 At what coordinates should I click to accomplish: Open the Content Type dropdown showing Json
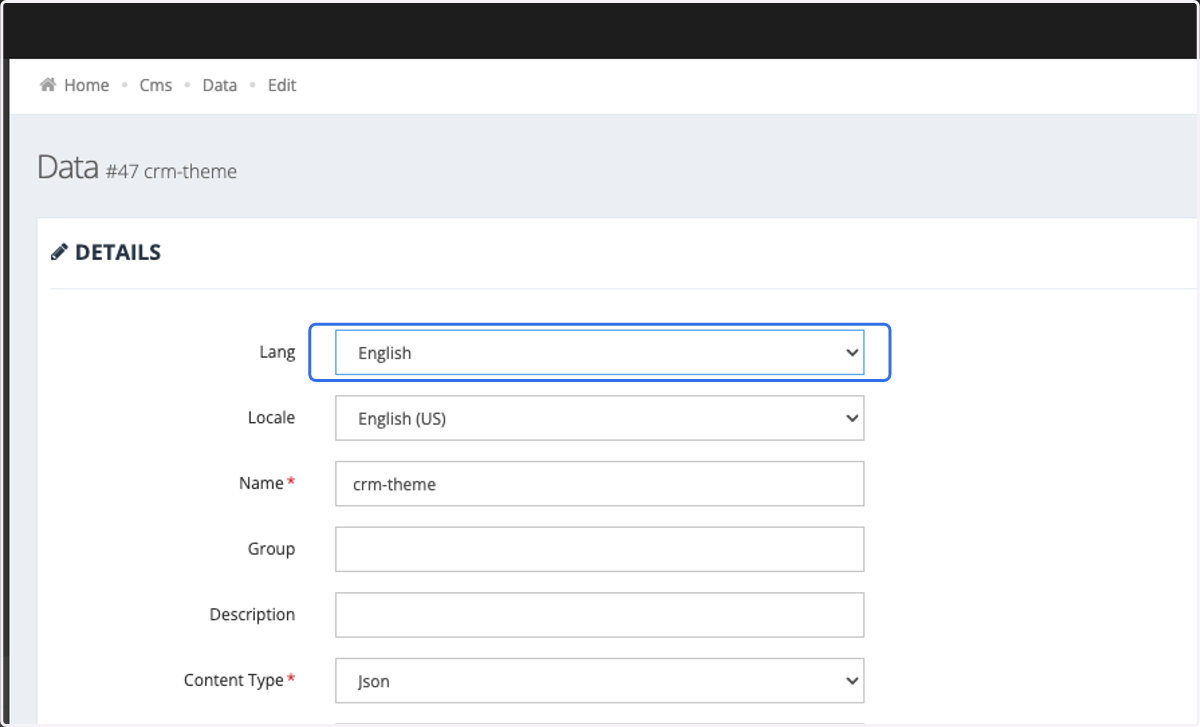599,681
